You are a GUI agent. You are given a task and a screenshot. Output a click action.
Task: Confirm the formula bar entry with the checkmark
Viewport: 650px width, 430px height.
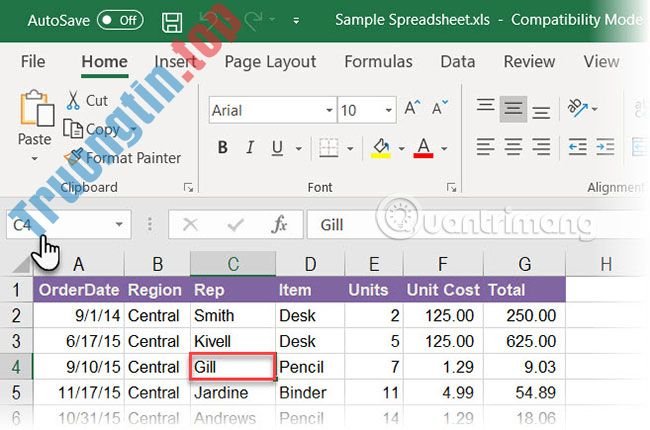click(235, 224)
